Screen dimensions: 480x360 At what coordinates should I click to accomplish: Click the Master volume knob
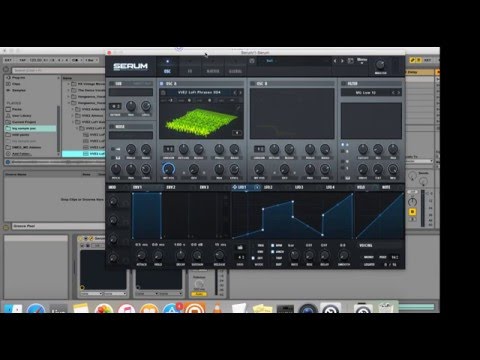click(x=380, y=64)
